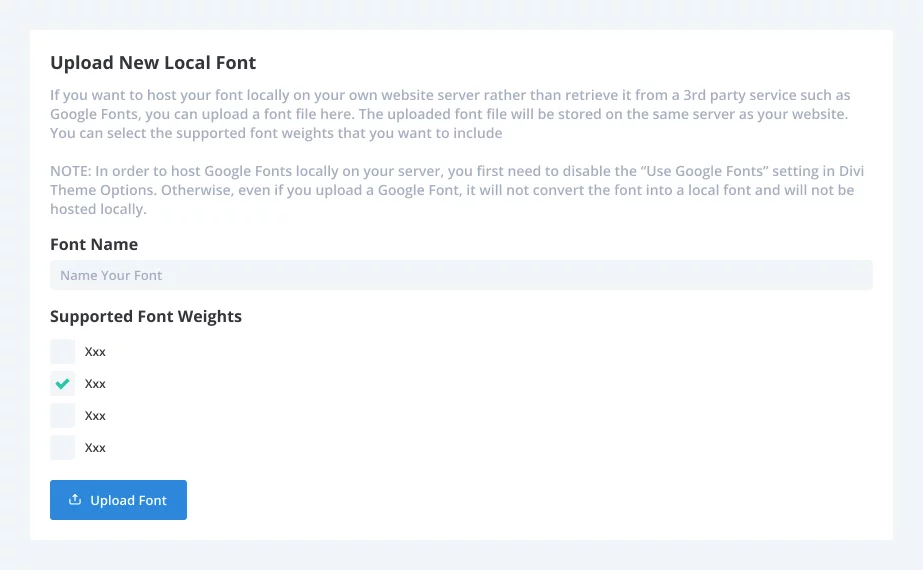Uncheck the ticked Xxx font weight checkbox
The image size is (923, 570).
62,384
